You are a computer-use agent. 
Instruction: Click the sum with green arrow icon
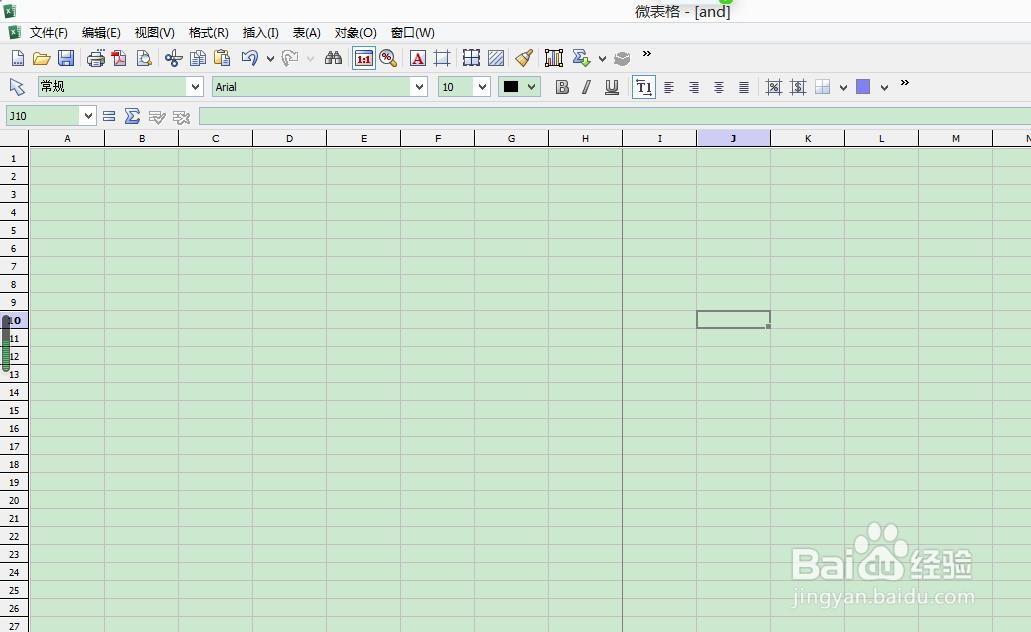pyautogui.click(x=581, y=59)
